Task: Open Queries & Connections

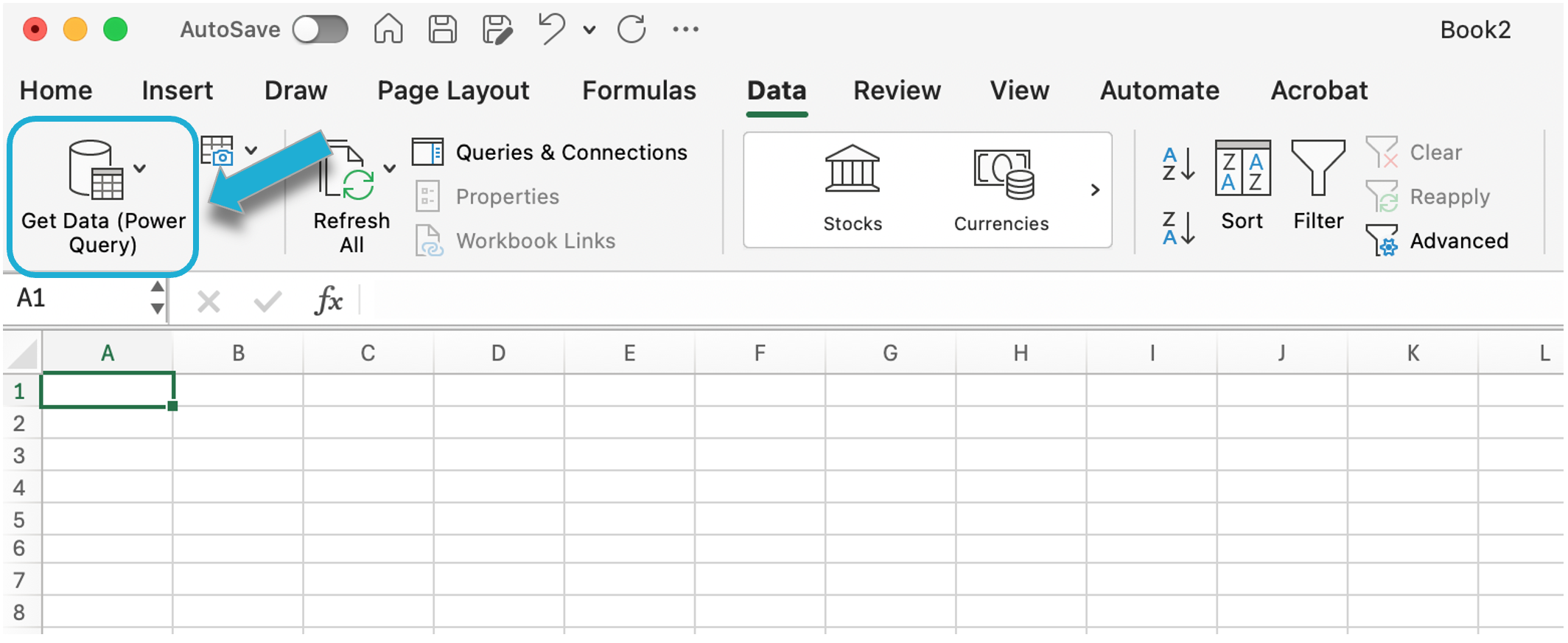Action: point(550,152)
